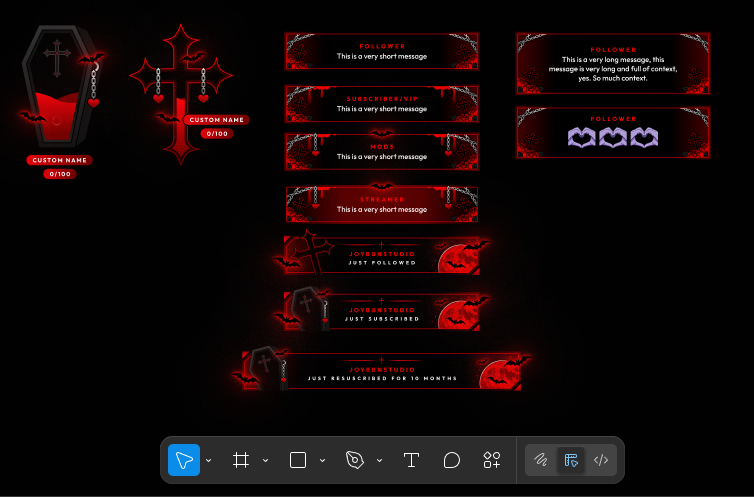Select the Comment tool

click(x=452, y=460)
